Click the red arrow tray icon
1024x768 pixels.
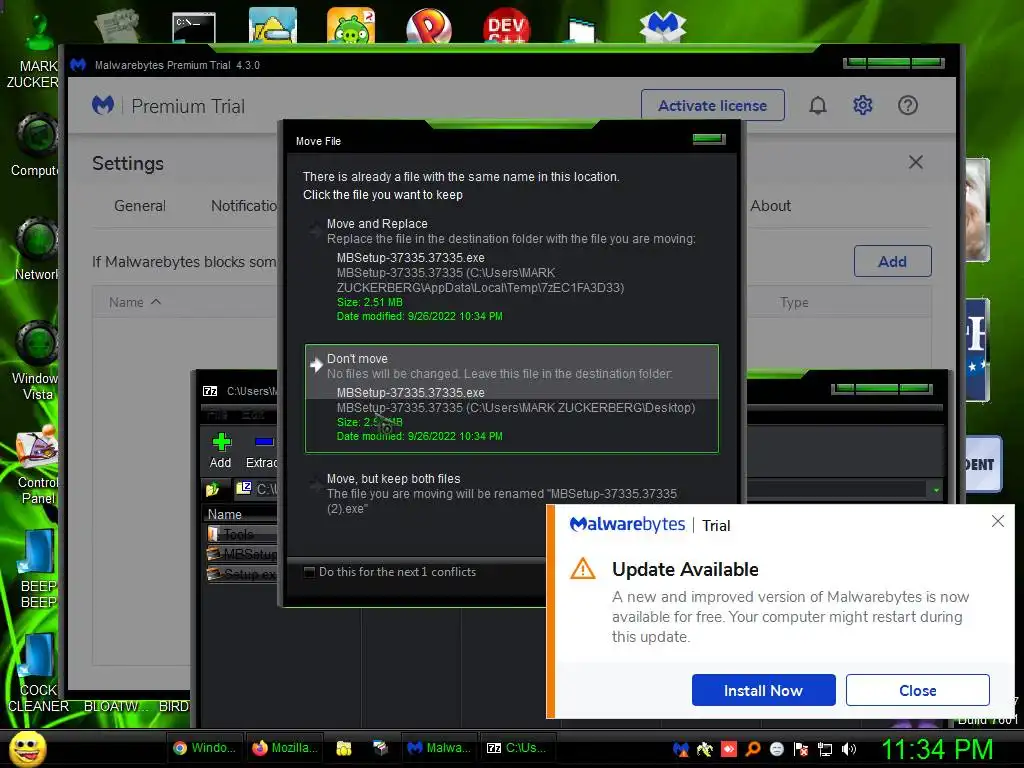tap(729, 749)
